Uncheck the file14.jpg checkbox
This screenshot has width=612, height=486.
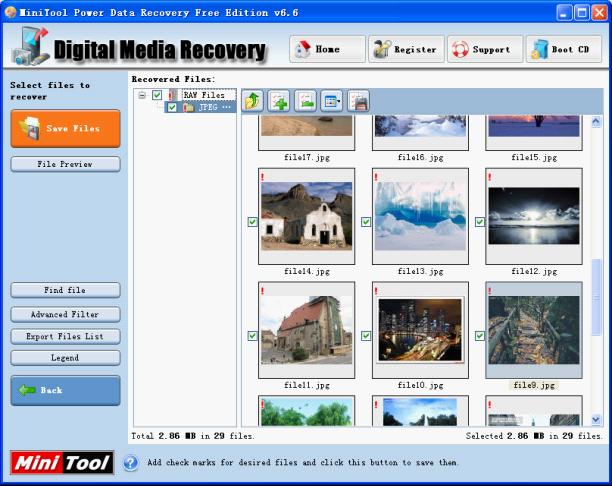tap(253, 222)
